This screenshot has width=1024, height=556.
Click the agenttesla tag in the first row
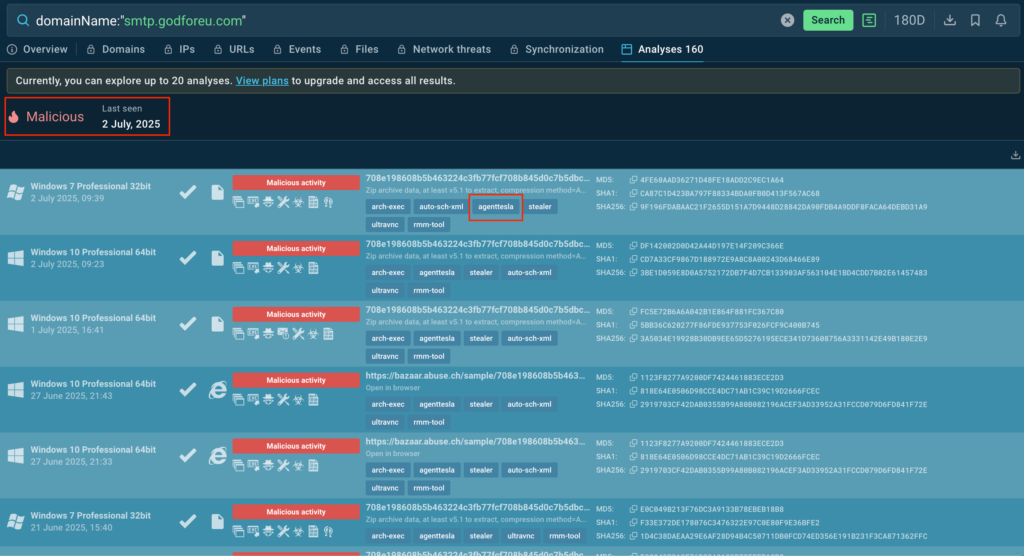click(496, 207)
